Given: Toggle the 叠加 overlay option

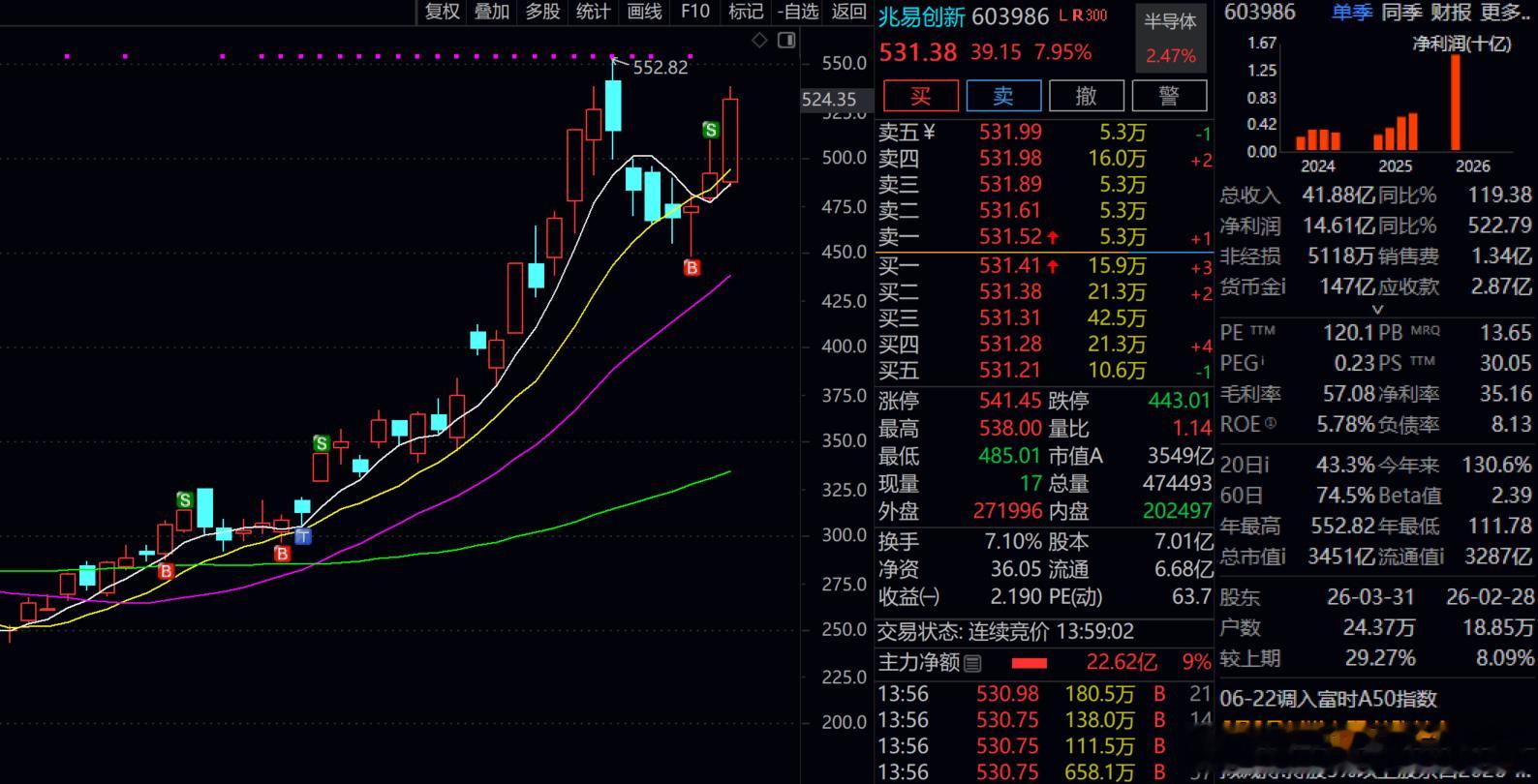Looking at the screenshot, I should 492,12.
